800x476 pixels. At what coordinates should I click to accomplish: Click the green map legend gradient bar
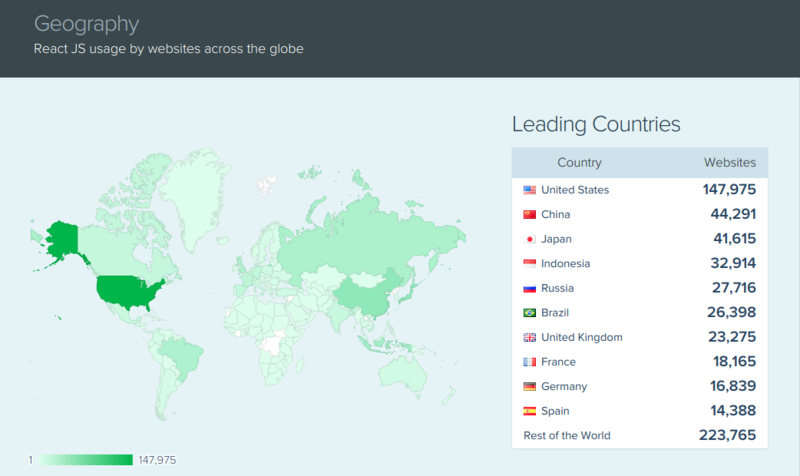pos(85,460)
